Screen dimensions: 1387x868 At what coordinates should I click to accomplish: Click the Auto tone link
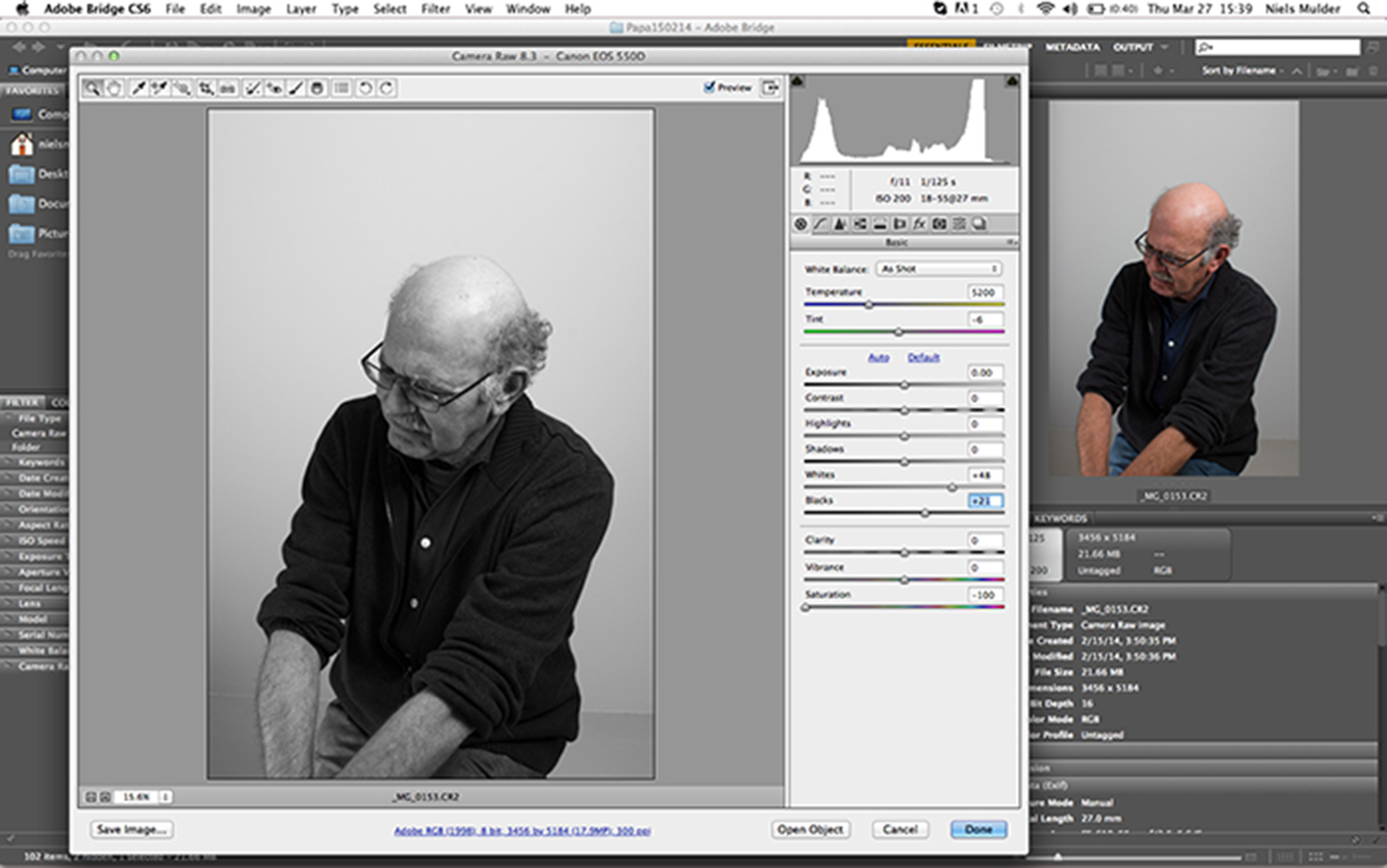click(878, 357)
